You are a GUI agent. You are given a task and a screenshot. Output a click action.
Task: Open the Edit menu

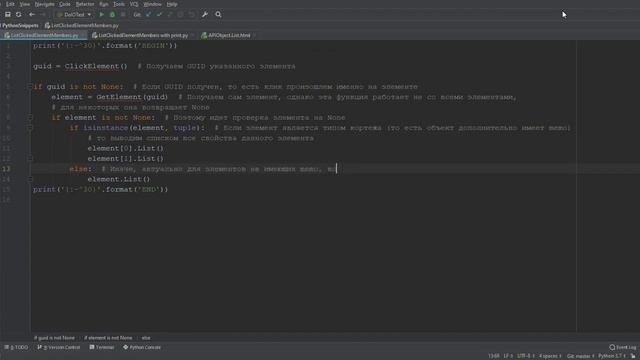(10, 4)
